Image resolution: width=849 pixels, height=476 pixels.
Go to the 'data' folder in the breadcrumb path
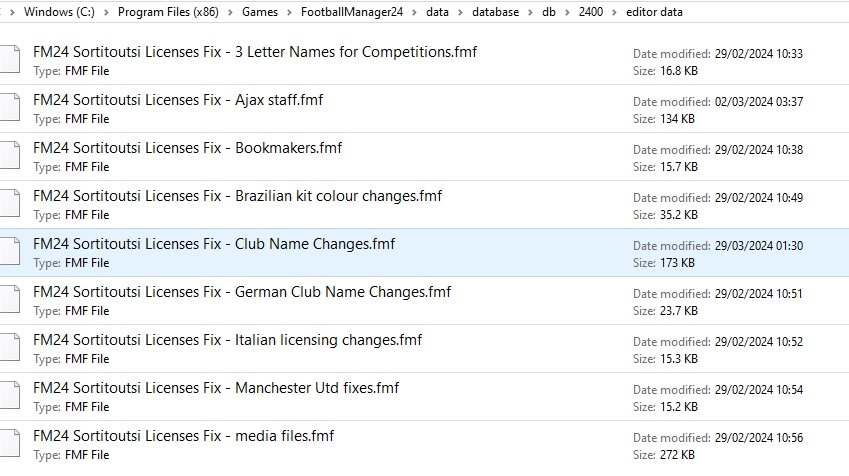click(437, 12)
